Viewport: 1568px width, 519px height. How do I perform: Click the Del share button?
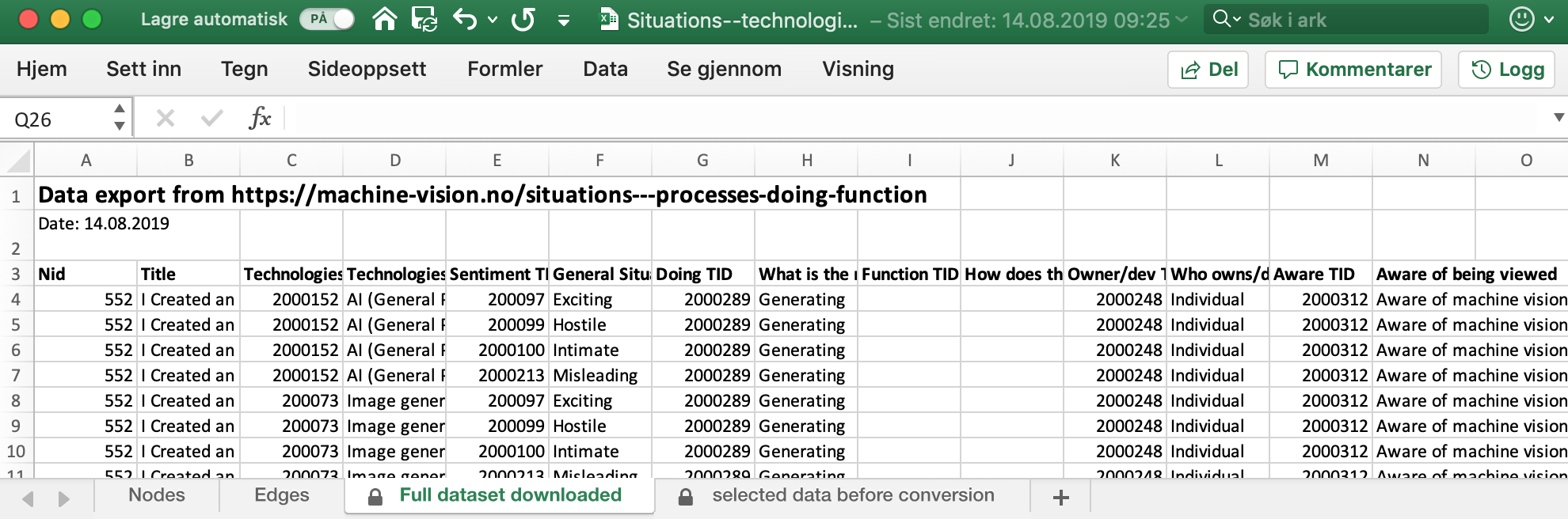click(x=1208, y=70)
